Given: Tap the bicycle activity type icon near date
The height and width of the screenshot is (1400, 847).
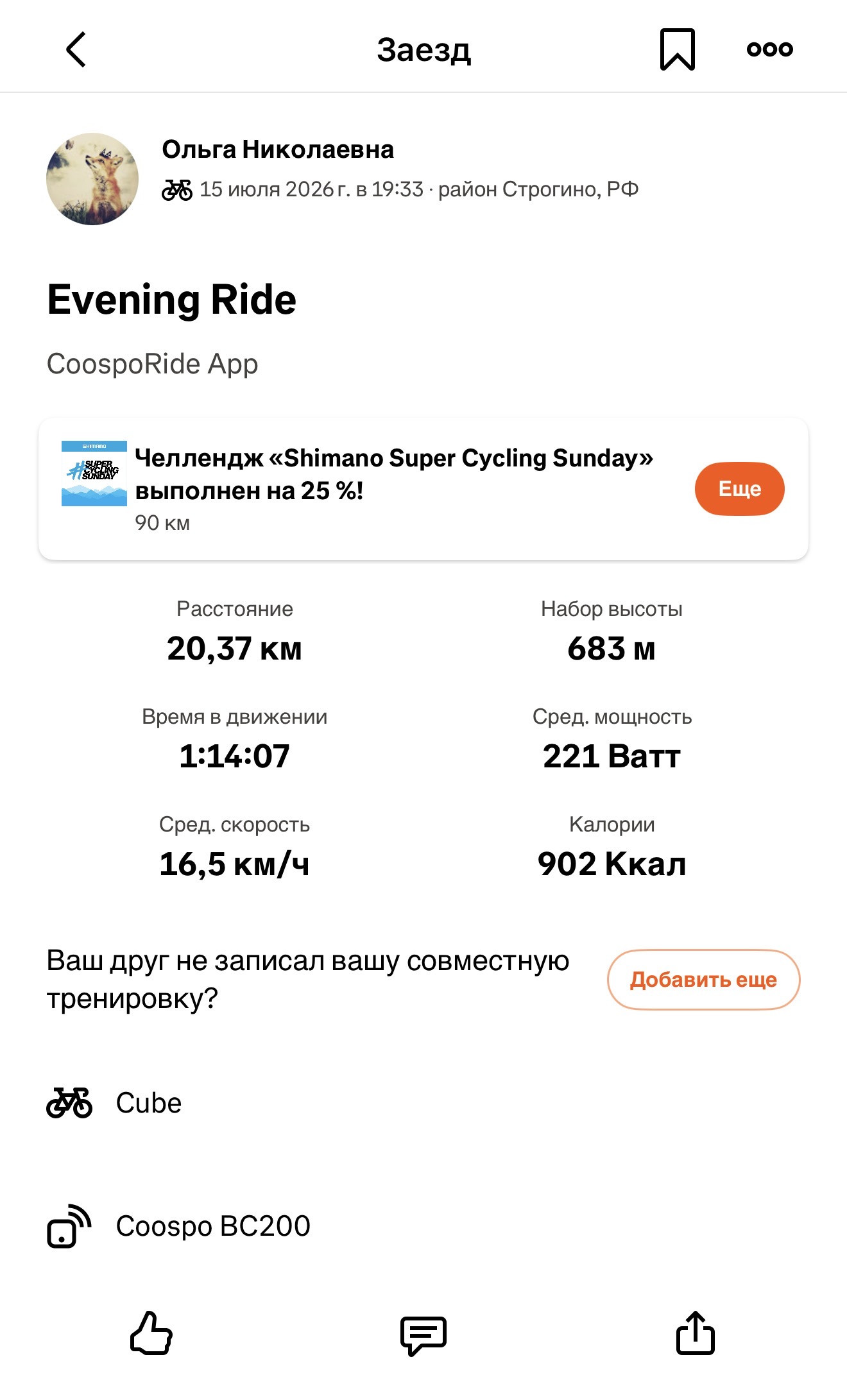Looking at the screenshot, I should click(177, 190).
